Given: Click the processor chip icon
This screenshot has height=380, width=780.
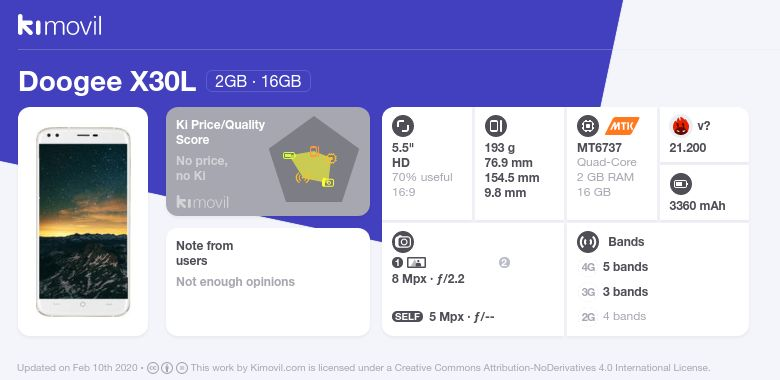Looking at the screenshot, I should coord(588,126).
